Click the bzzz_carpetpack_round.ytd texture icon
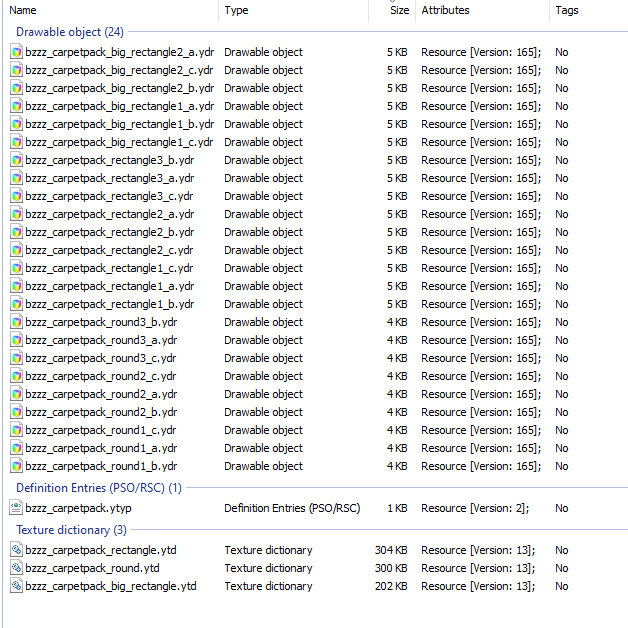This screenshot has height=628, width=628. (16, 568)
